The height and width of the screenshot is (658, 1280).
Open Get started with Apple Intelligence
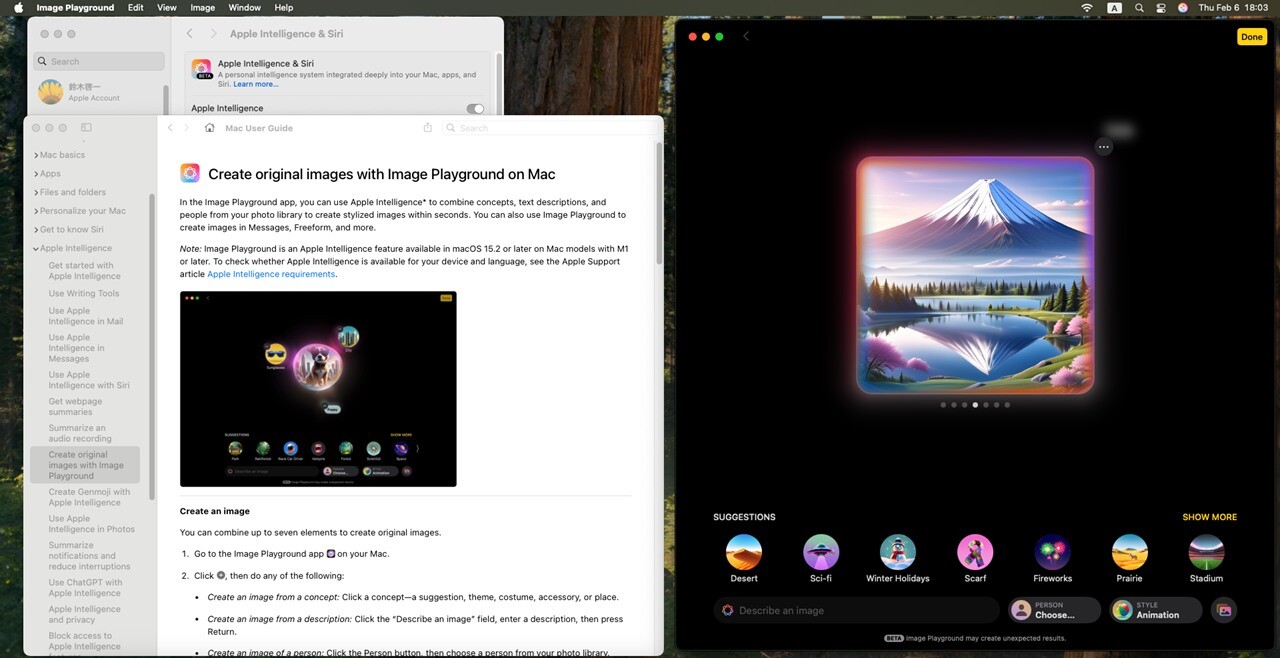click(84, 271)
